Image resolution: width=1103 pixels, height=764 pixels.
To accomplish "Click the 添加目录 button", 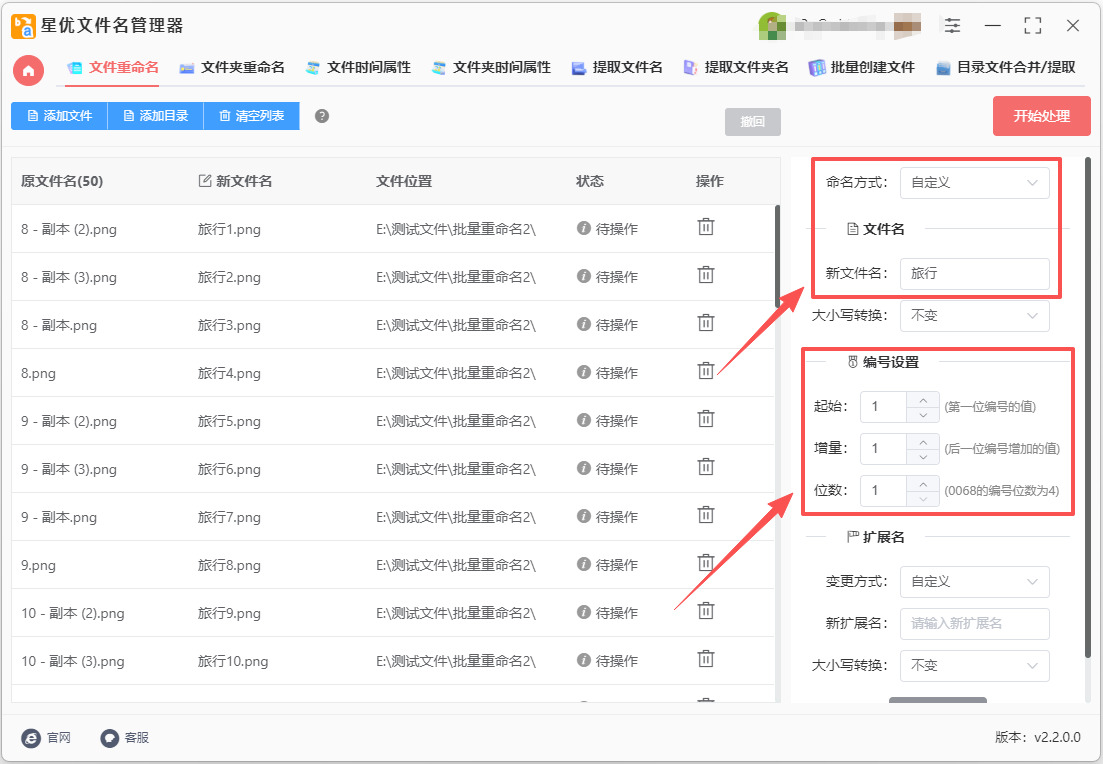I will coord(155,116).
